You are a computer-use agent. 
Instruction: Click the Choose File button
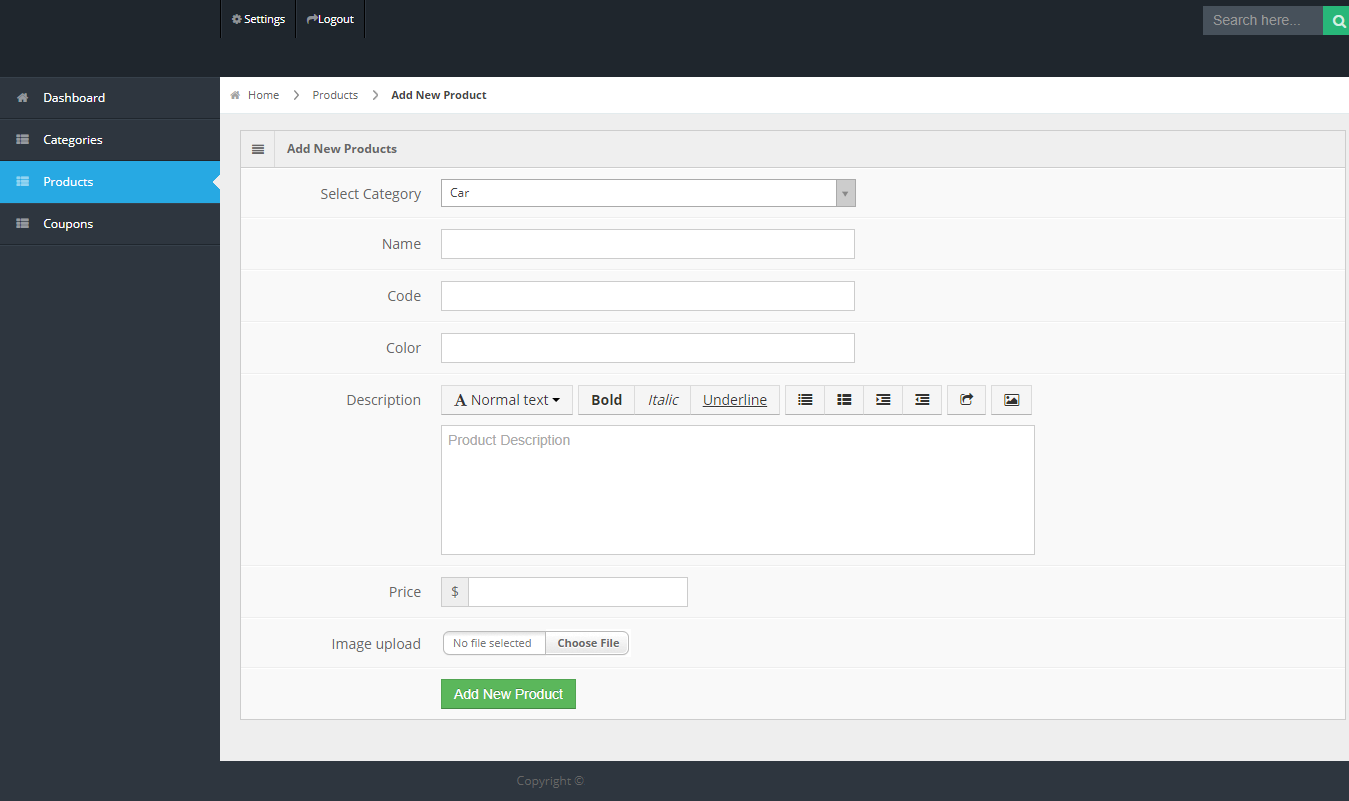588,643
